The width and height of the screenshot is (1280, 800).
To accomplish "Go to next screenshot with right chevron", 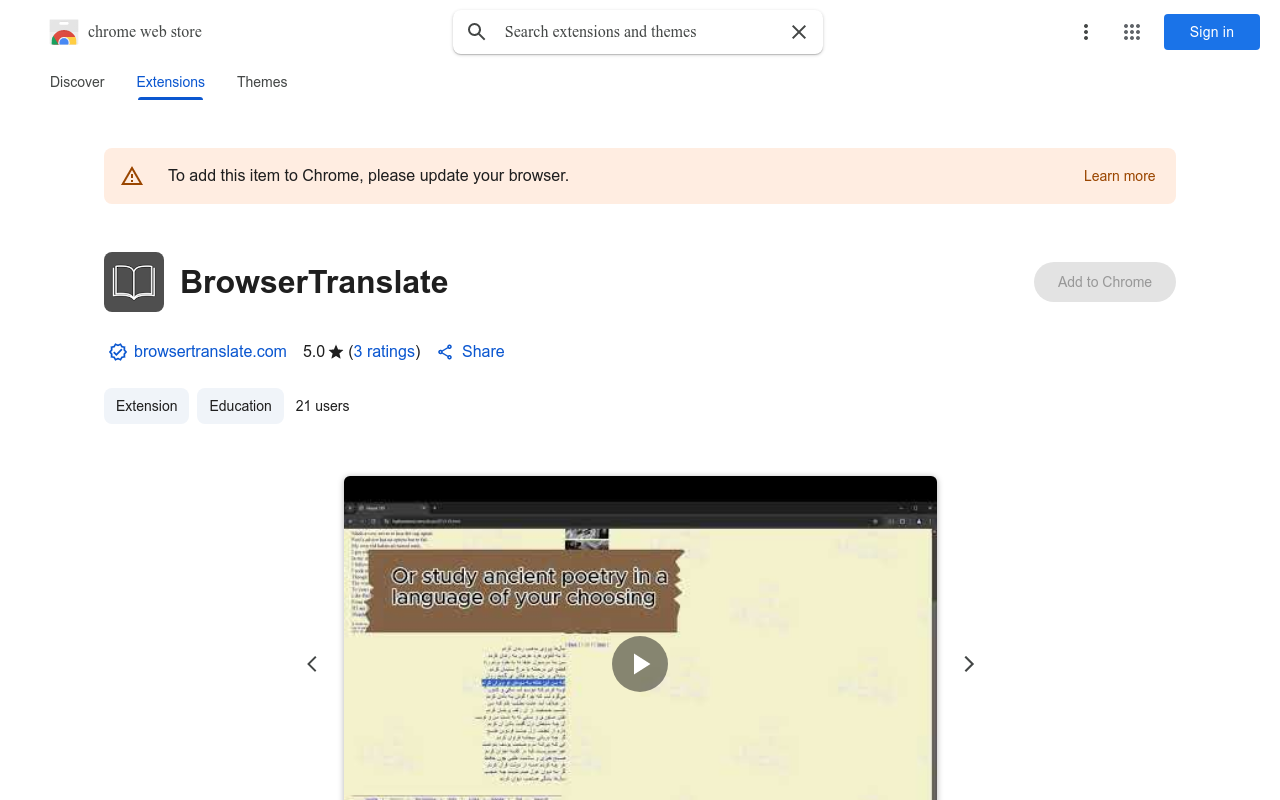I will (968, 664).
